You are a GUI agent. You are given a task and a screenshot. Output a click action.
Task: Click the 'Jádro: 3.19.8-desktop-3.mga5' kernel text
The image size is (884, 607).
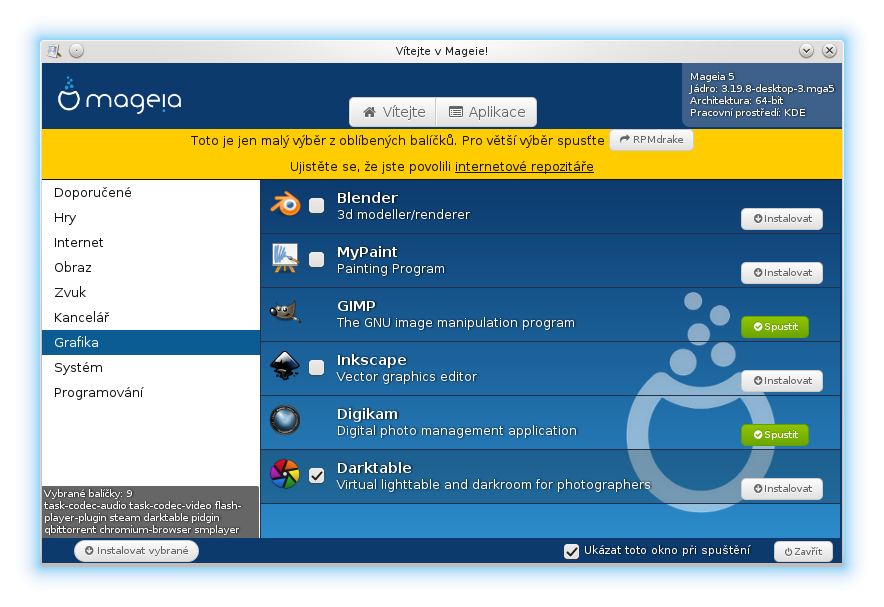pyautogui.click(x=762, y=89)
